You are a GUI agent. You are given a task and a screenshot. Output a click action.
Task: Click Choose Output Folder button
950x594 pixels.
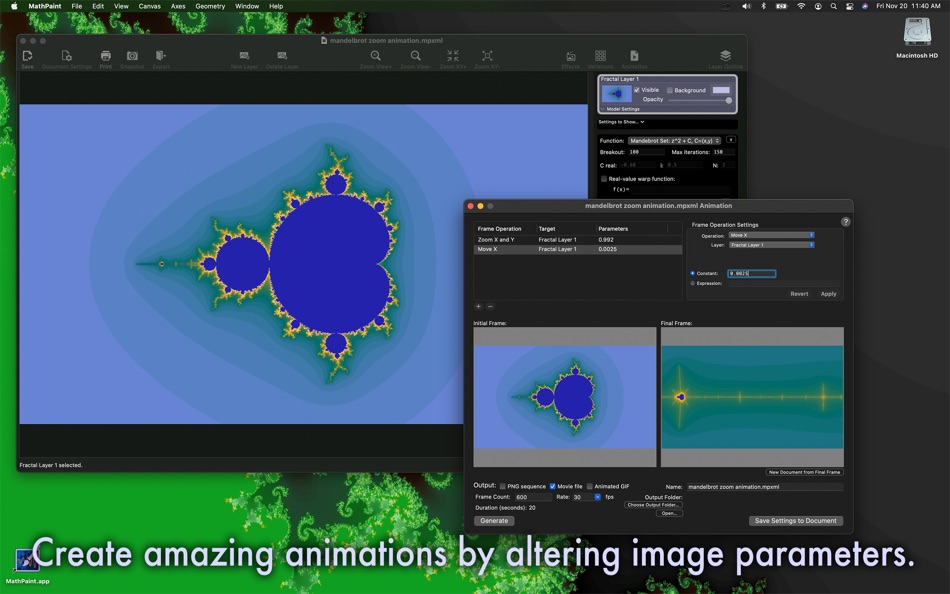(x=653, y=505)
